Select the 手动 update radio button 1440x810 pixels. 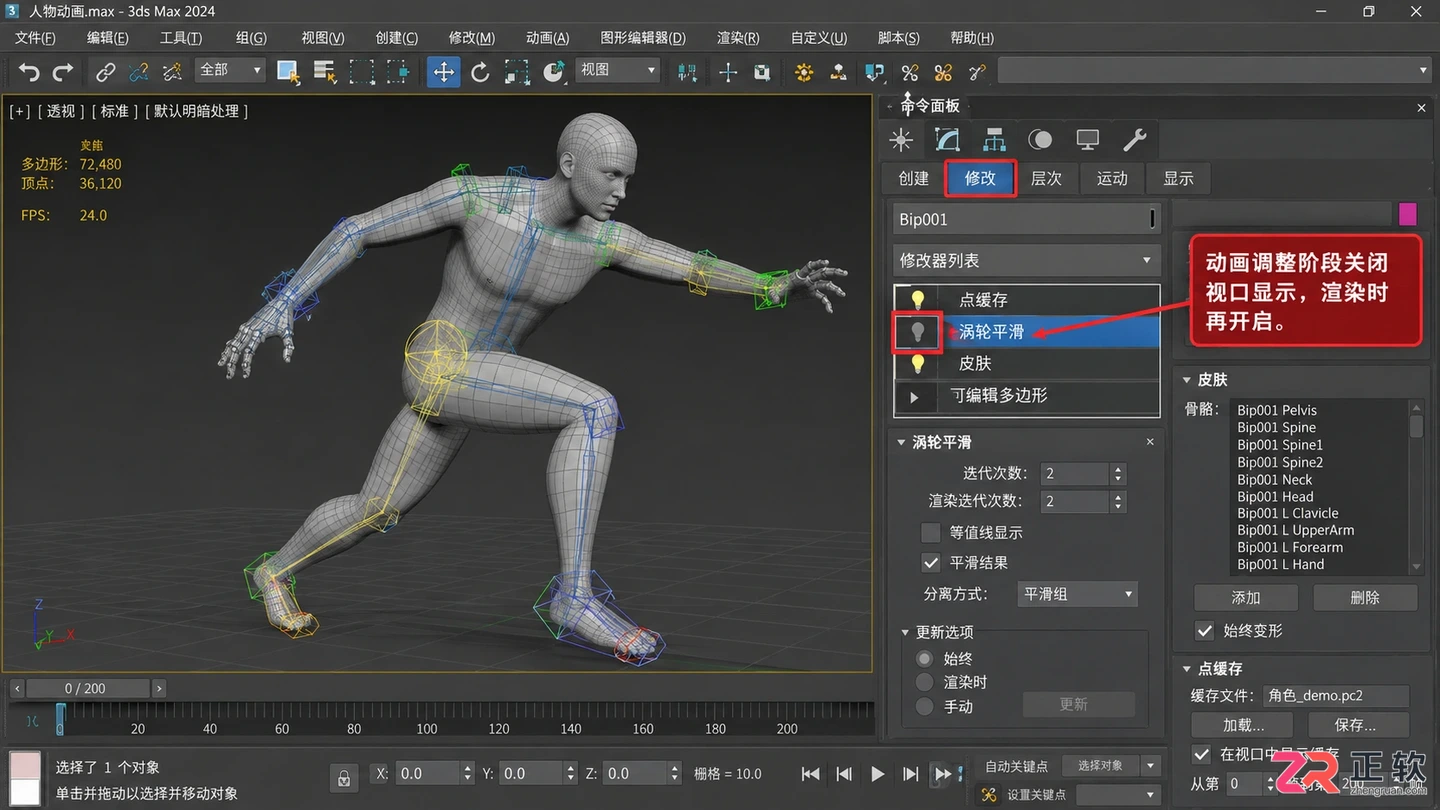(x=925, y=706)
